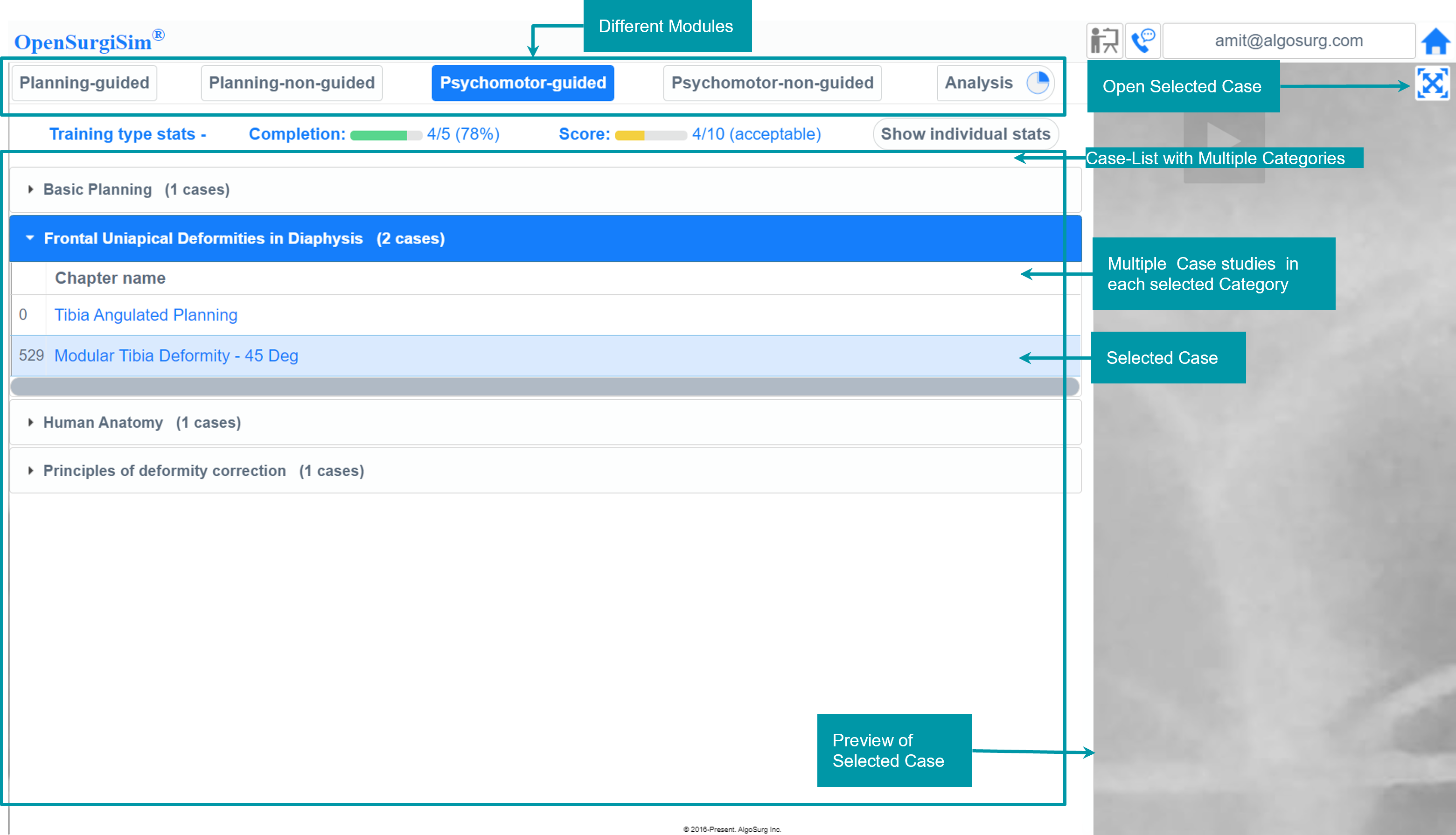Open the phone support chat icon
Viewport: 1456px width, 835px height.
tap(1143, 41)
